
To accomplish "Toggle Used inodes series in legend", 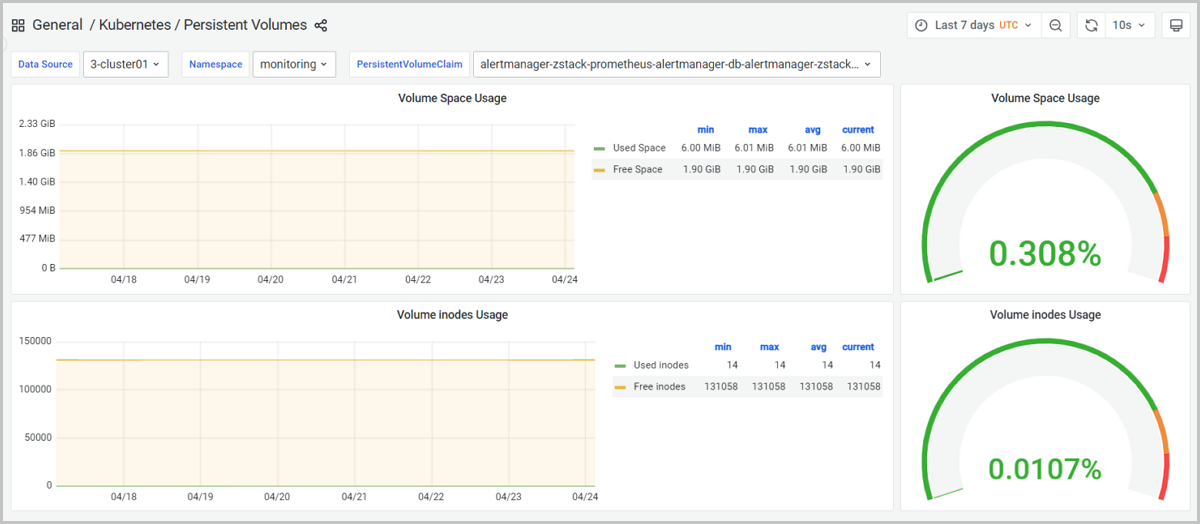I will pyautogui.click(x=661, y=365).
